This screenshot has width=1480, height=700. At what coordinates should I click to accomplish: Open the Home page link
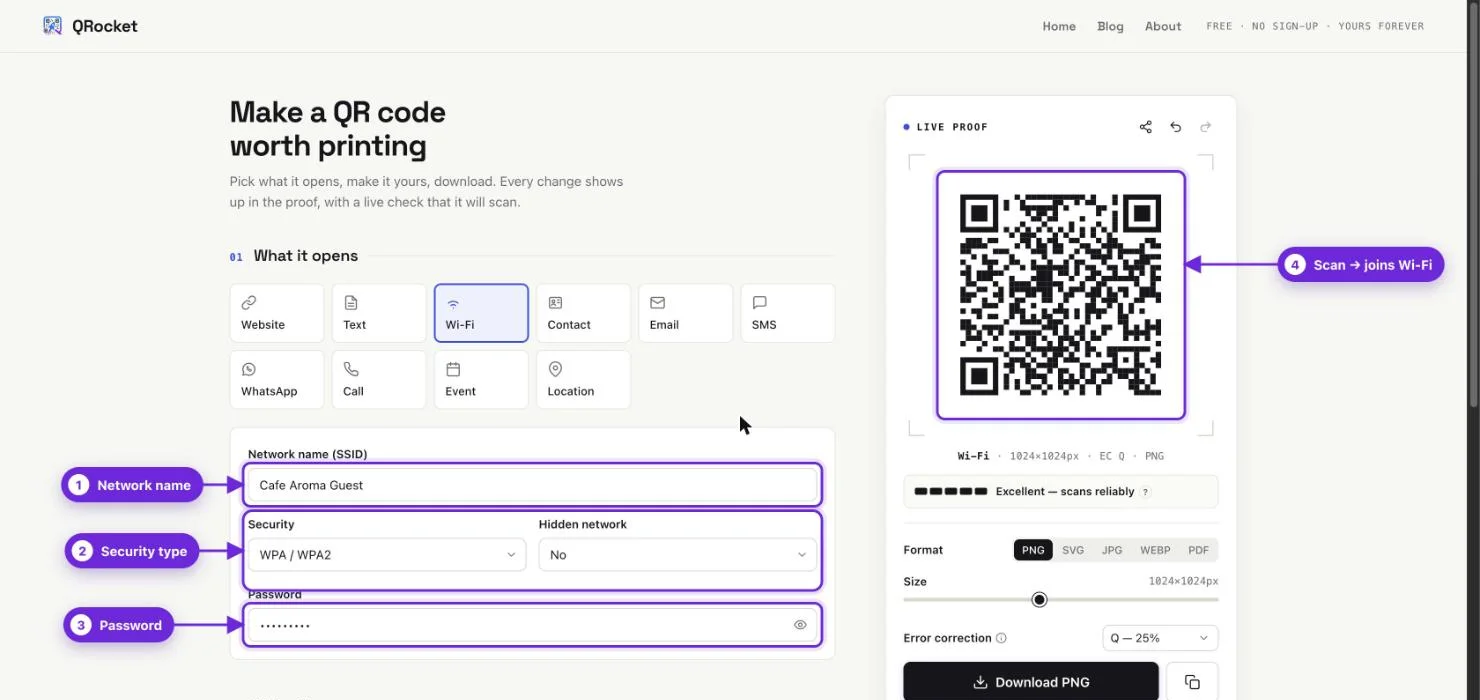coord(1059,26)
